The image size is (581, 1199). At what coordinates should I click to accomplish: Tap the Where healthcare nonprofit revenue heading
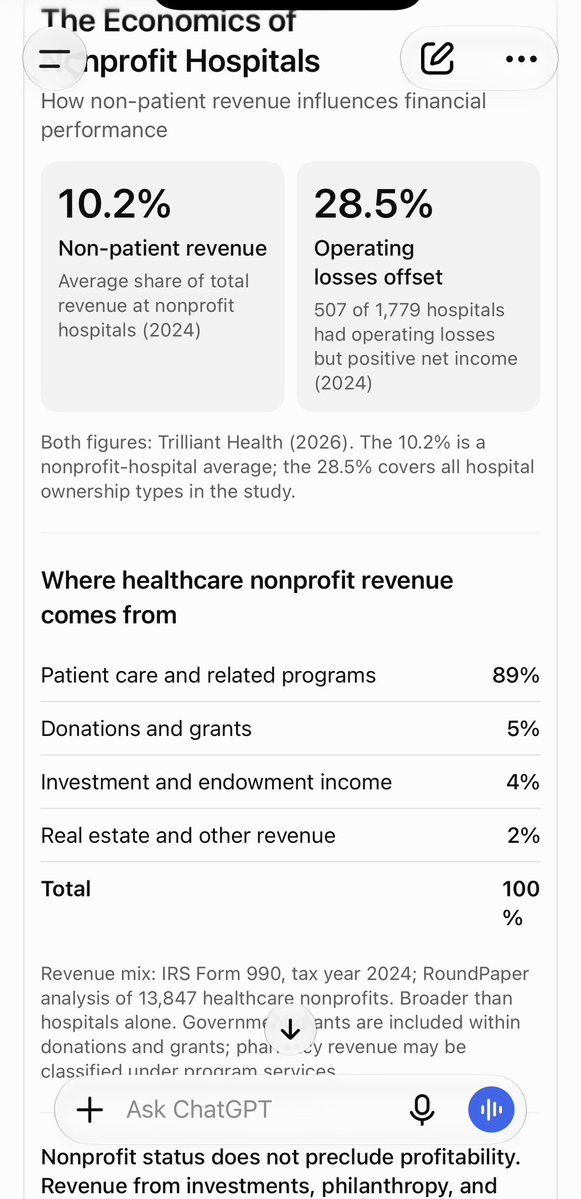coord(247,597)
